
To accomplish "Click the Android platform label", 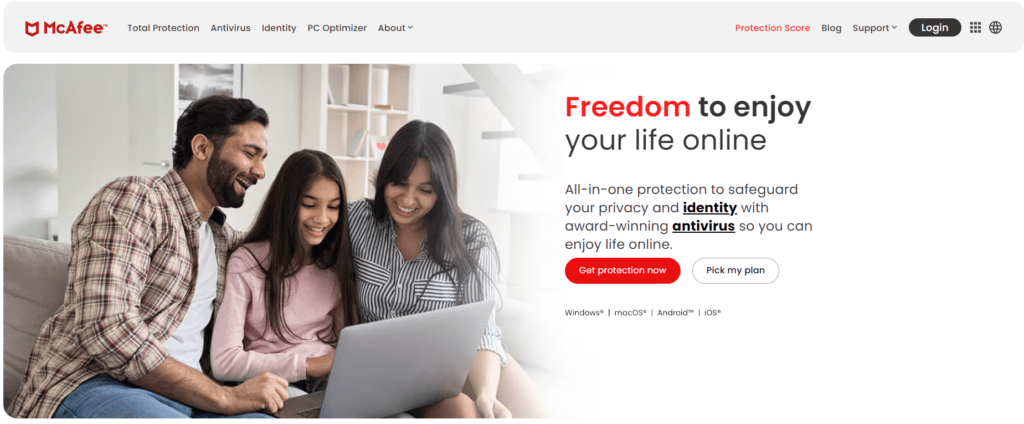I will [676, 313].
